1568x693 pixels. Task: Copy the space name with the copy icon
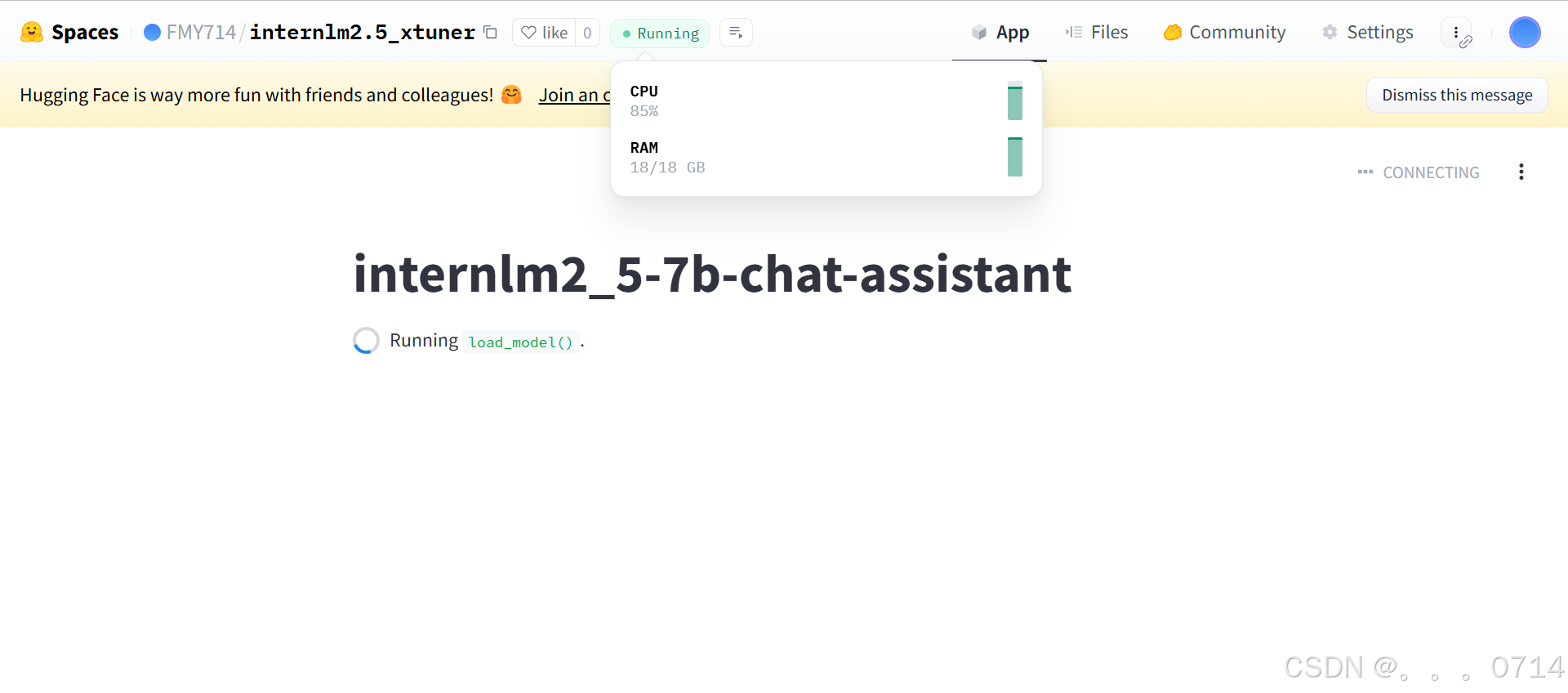[x=491, y=33]
